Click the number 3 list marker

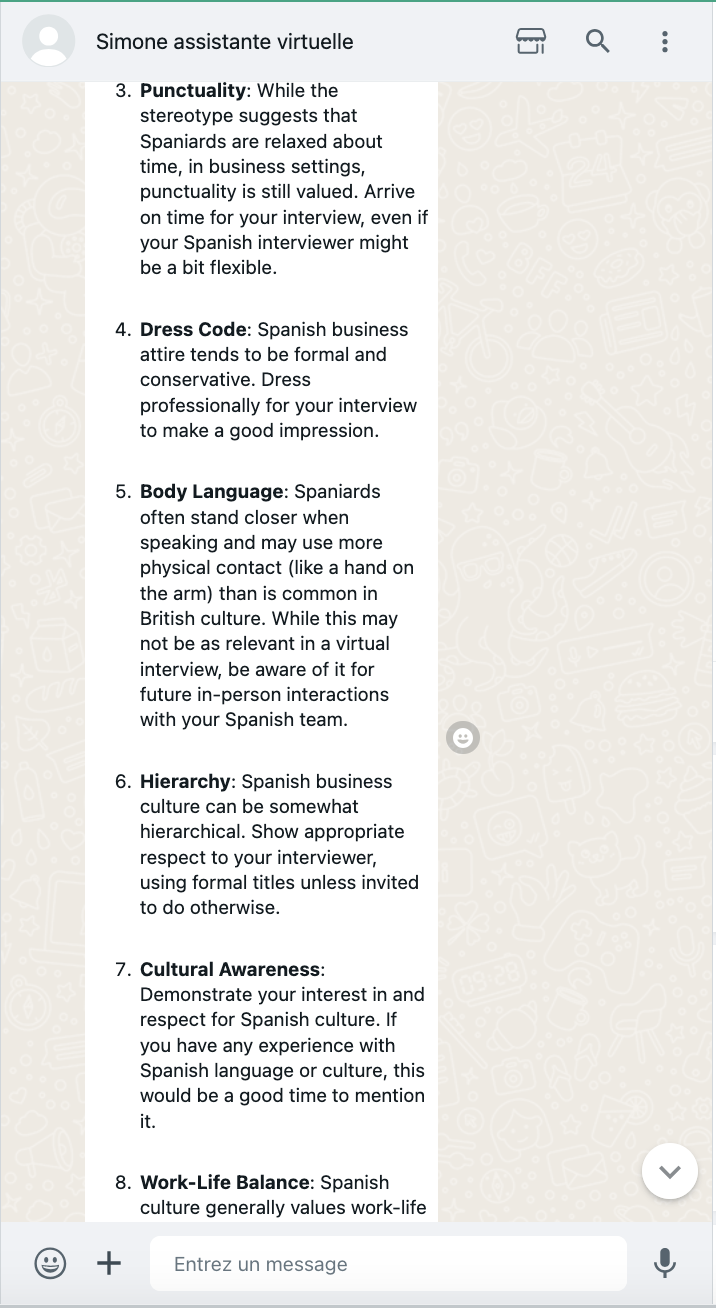(123, 91)
